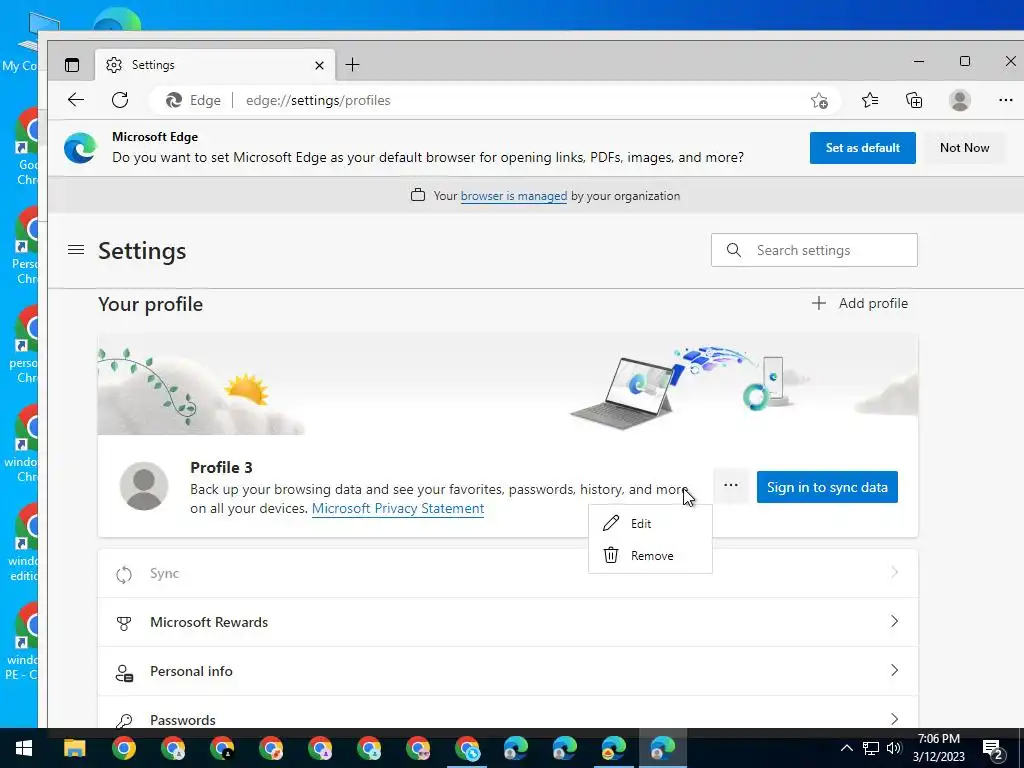Show hidden system tray icons
This screenshot has width=1024, height=768.
pos(846,748)
